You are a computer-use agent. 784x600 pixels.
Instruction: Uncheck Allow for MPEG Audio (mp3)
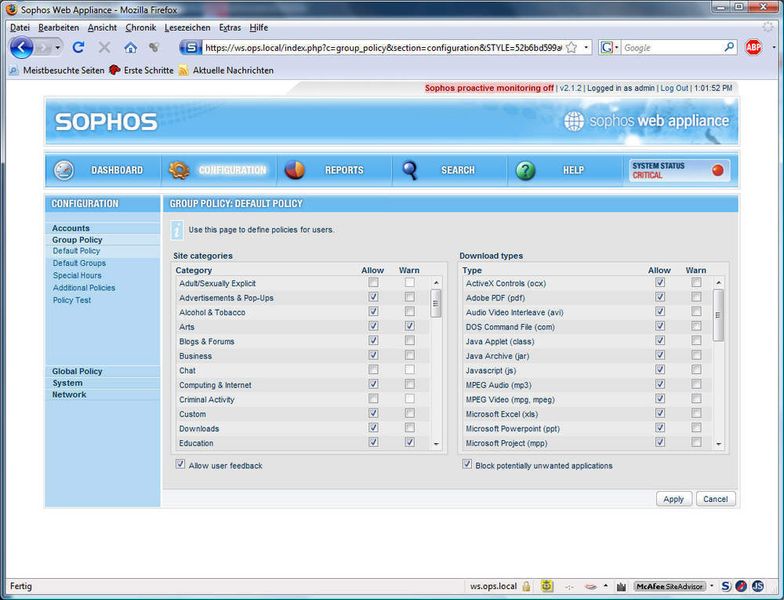[660, 384]
